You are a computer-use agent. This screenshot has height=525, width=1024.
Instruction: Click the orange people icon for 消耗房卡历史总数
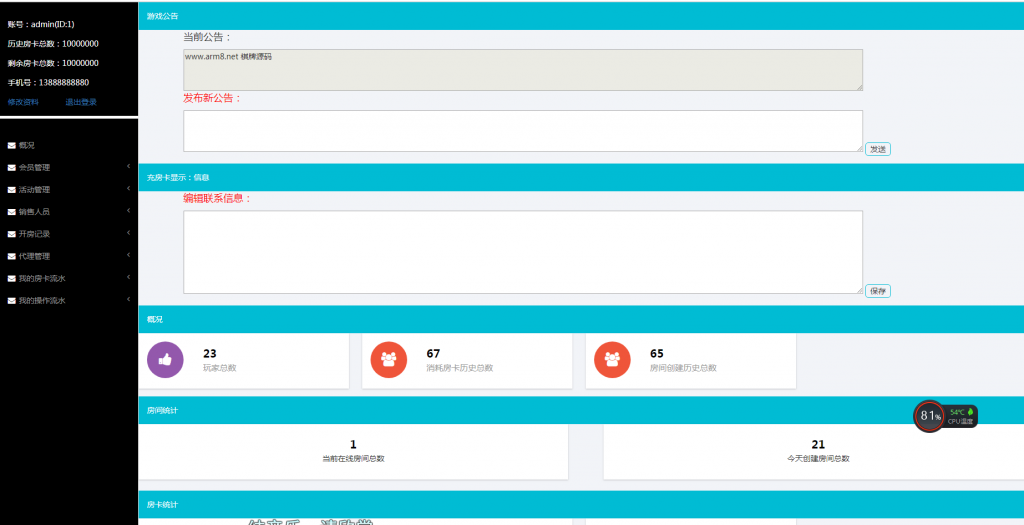389,360
